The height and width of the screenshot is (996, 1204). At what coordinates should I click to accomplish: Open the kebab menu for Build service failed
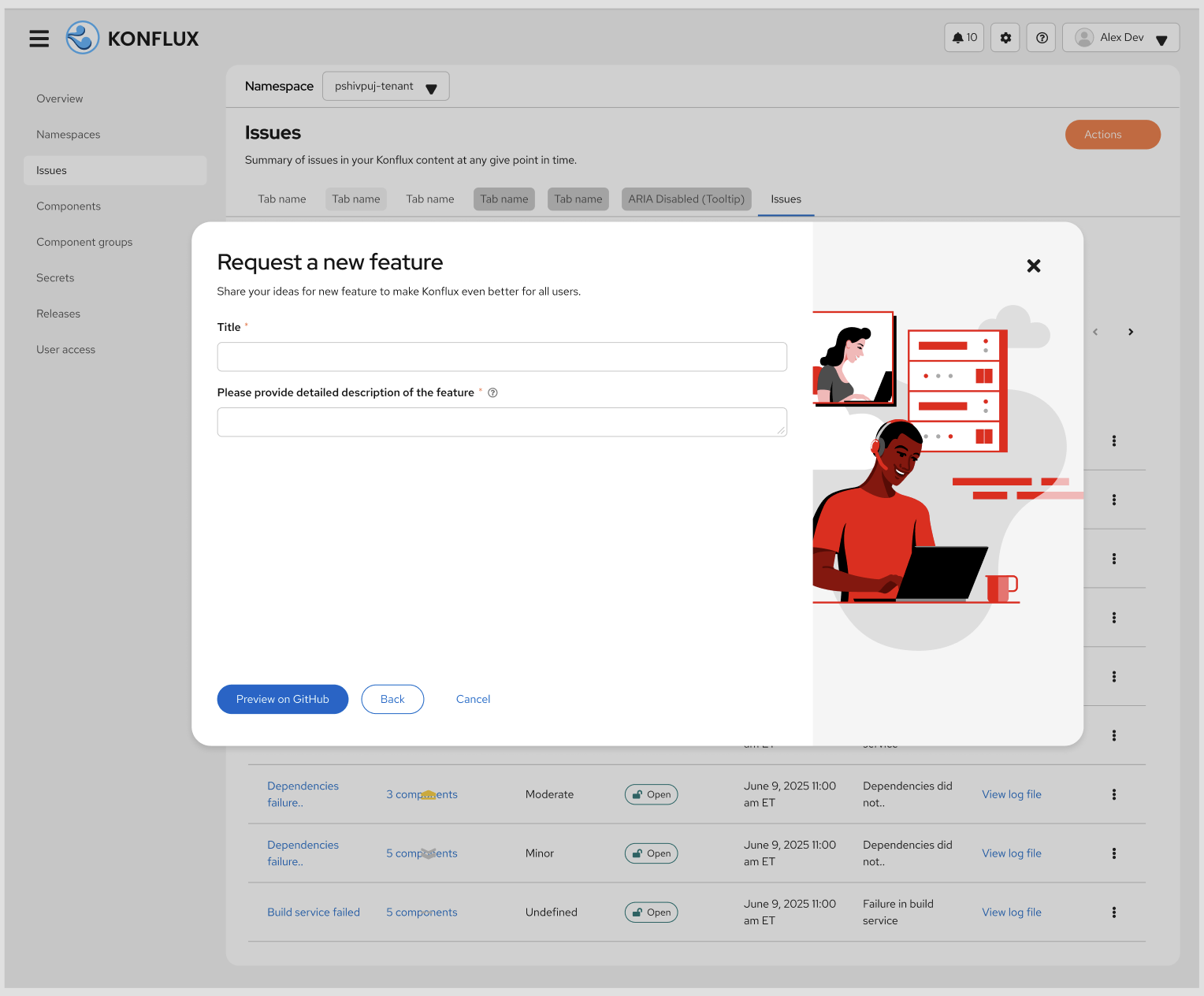1114,912
